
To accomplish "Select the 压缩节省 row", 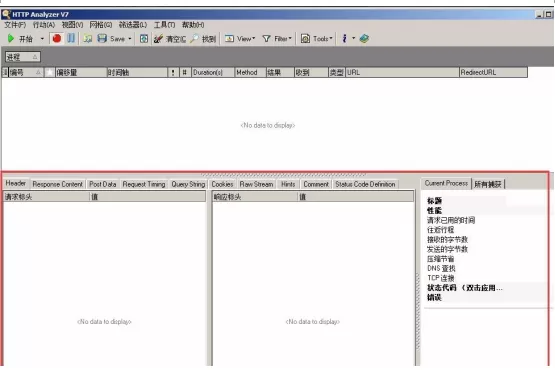I will (441, 259).
